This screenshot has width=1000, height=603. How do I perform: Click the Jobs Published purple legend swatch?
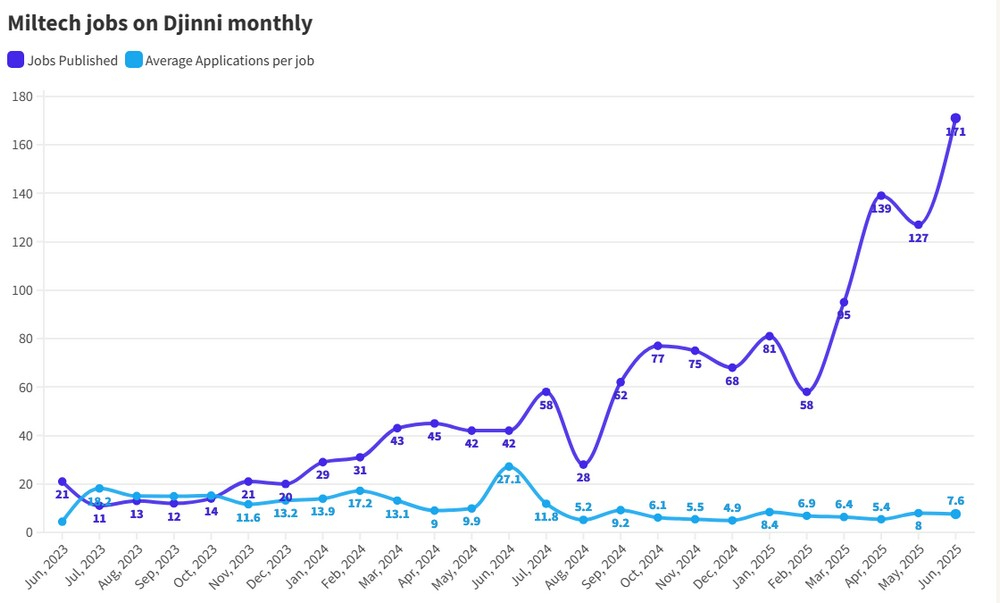(x=15, y=60)
